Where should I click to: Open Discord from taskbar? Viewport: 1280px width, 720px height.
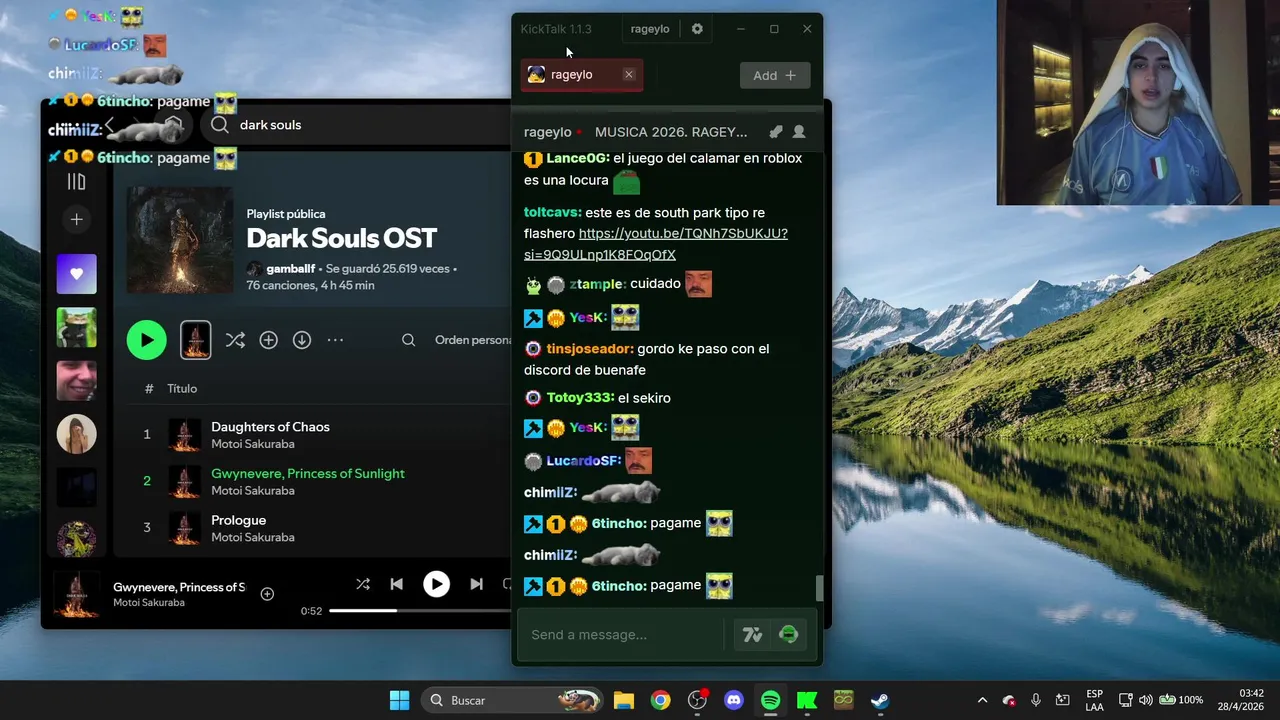(x=734, y=700)
